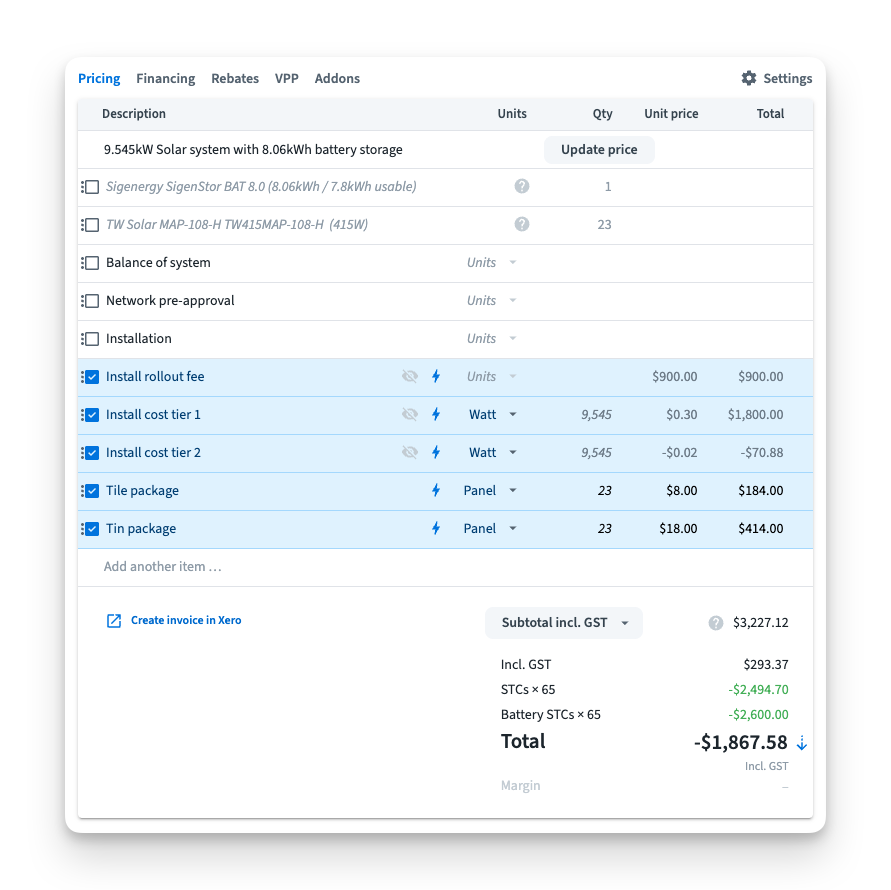The width and height of the screenshot is (891, 890).
Task: Check the Network pre-approval checkbox
Action: pos(92,301)
